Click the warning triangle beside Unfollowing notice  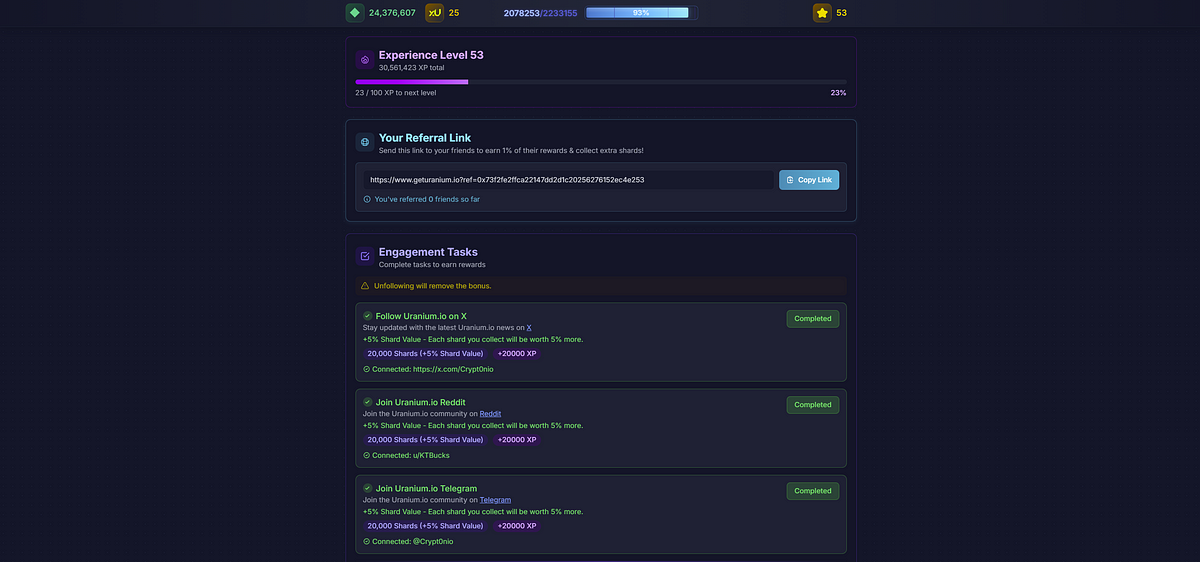tap(365, 286)
